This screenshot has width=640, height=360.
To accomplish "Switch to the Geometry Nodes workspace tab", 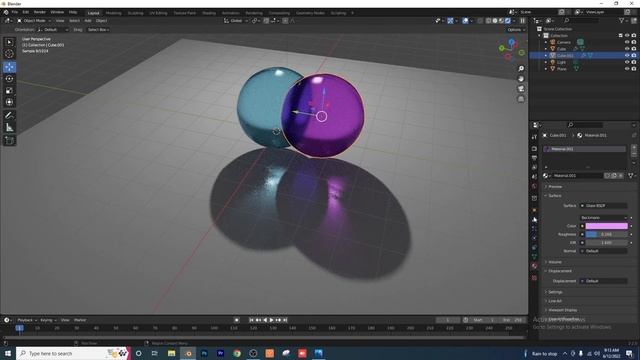I will click(310, 13).
